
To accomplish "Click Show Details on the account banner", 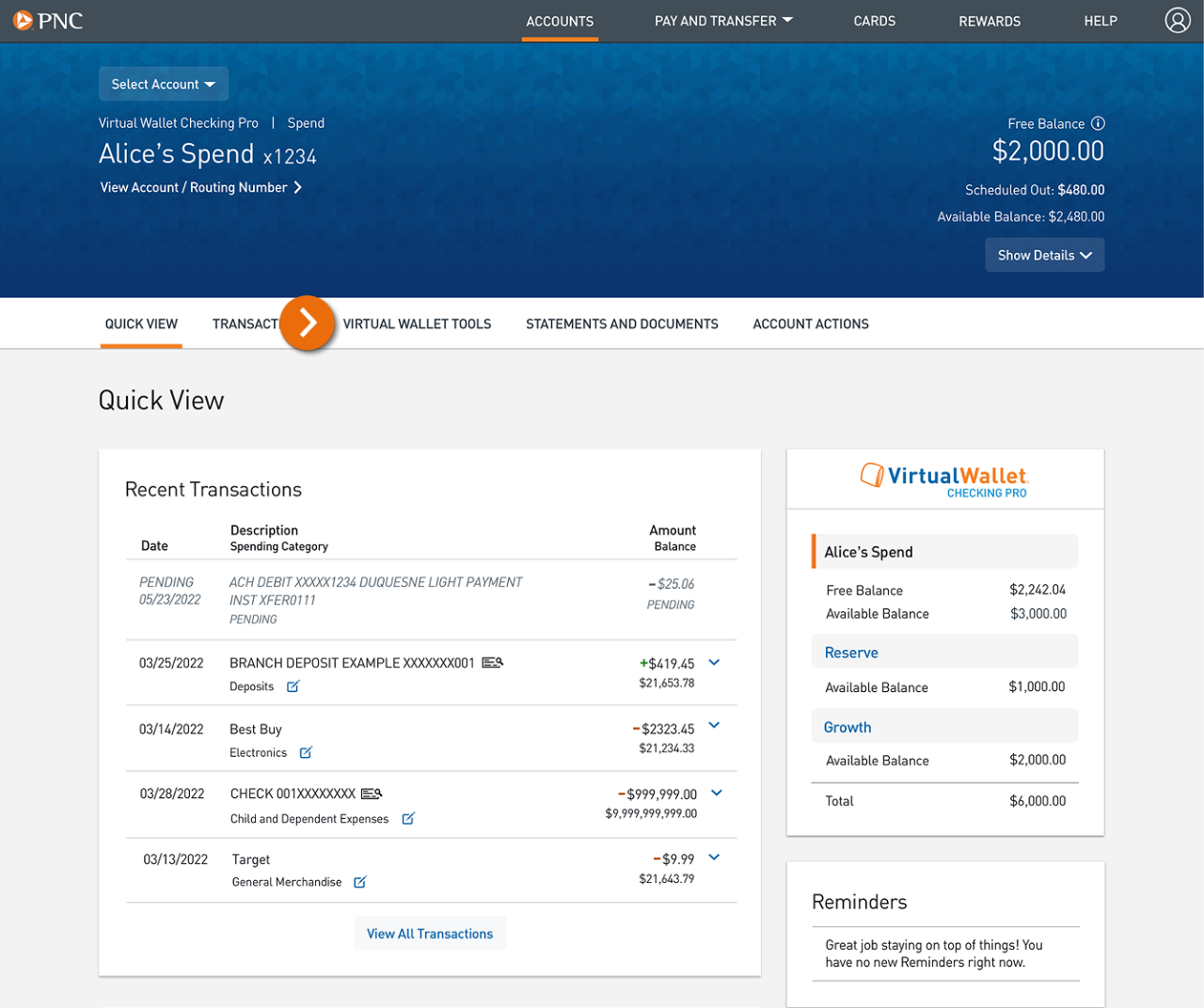I will coord(1044,254).
